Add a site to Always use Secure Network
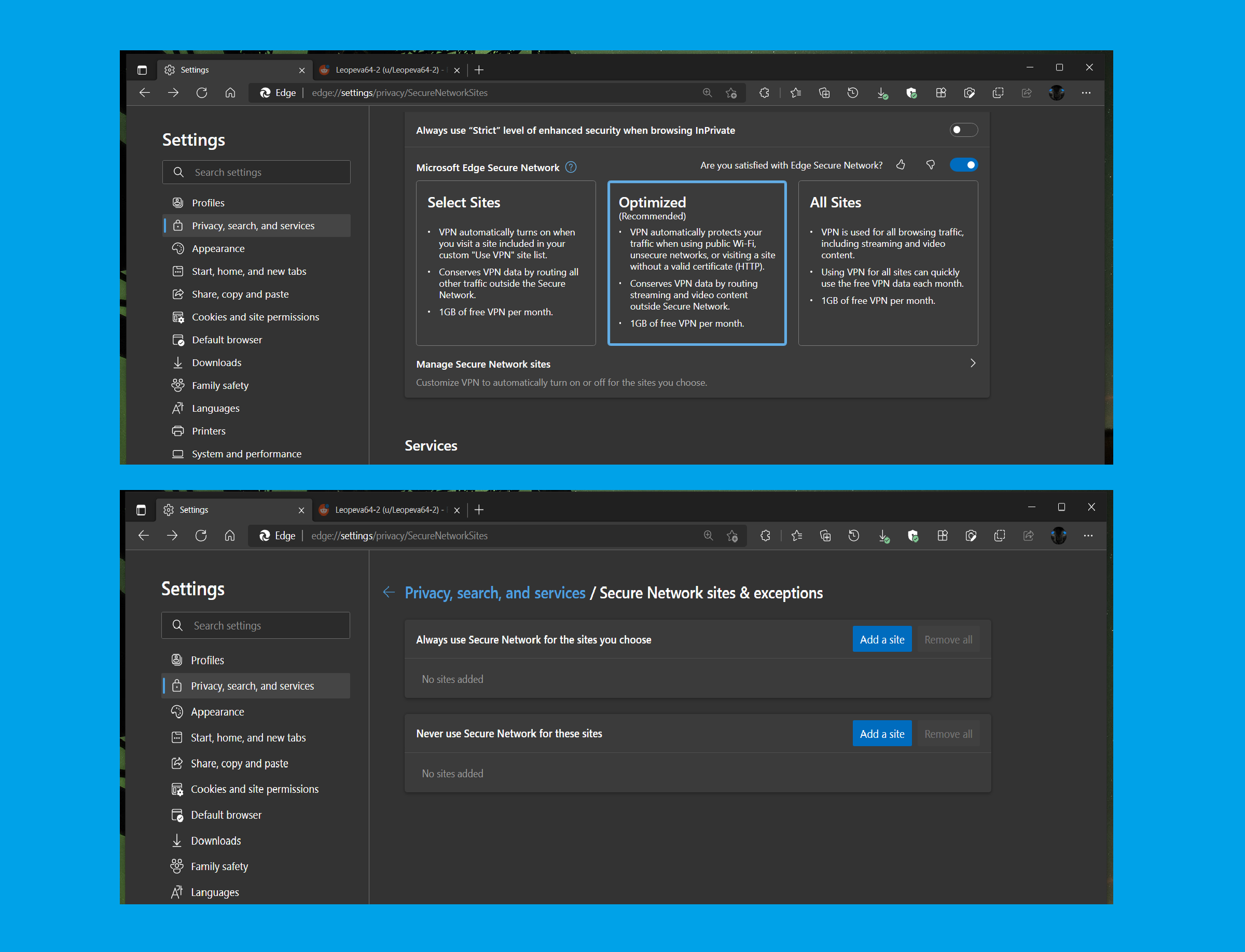 [x=881, y=639]
